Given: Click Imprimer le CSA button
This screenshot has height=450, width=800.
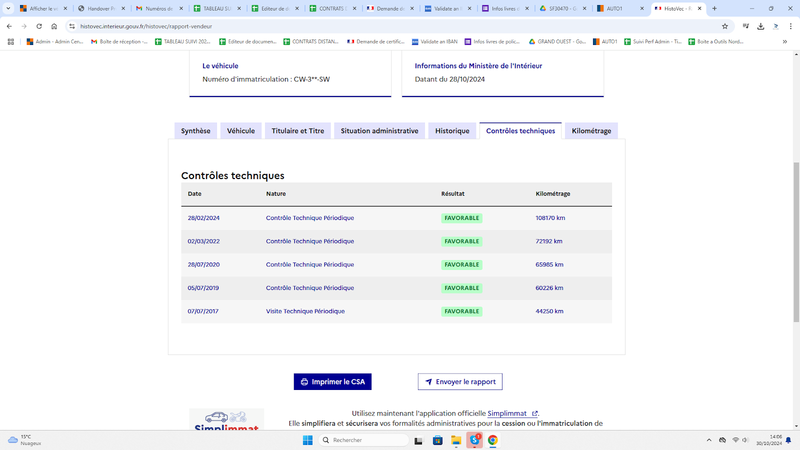Looking at the screenshot, I should [333, 382].
